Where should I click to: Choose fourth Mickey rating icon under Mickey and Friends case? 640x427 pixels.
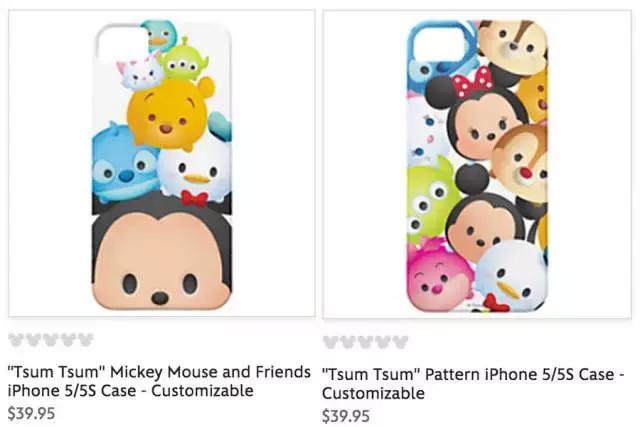68,340
